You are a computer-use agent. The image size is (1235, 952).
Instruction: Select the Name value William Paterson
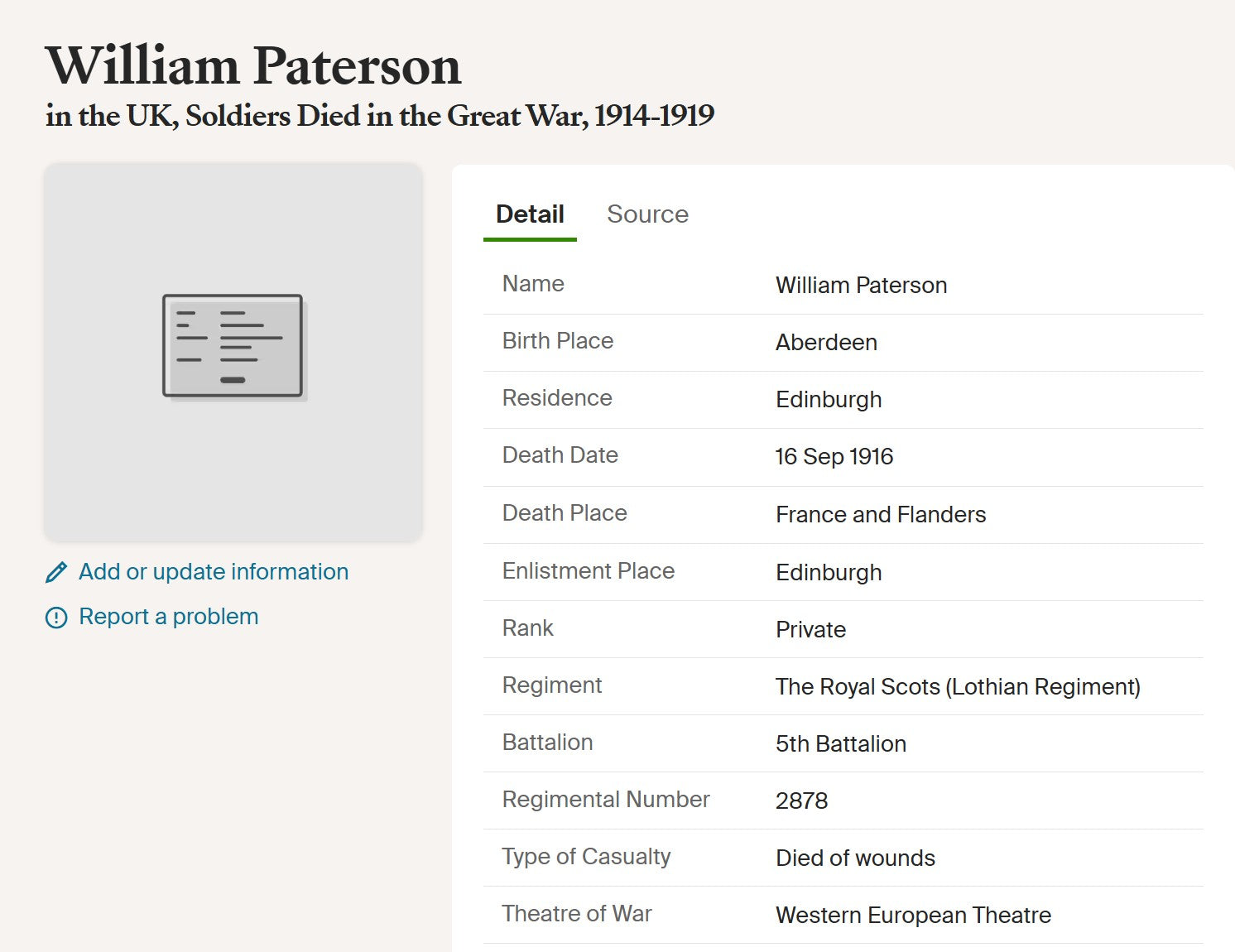(x=861, y=286)
